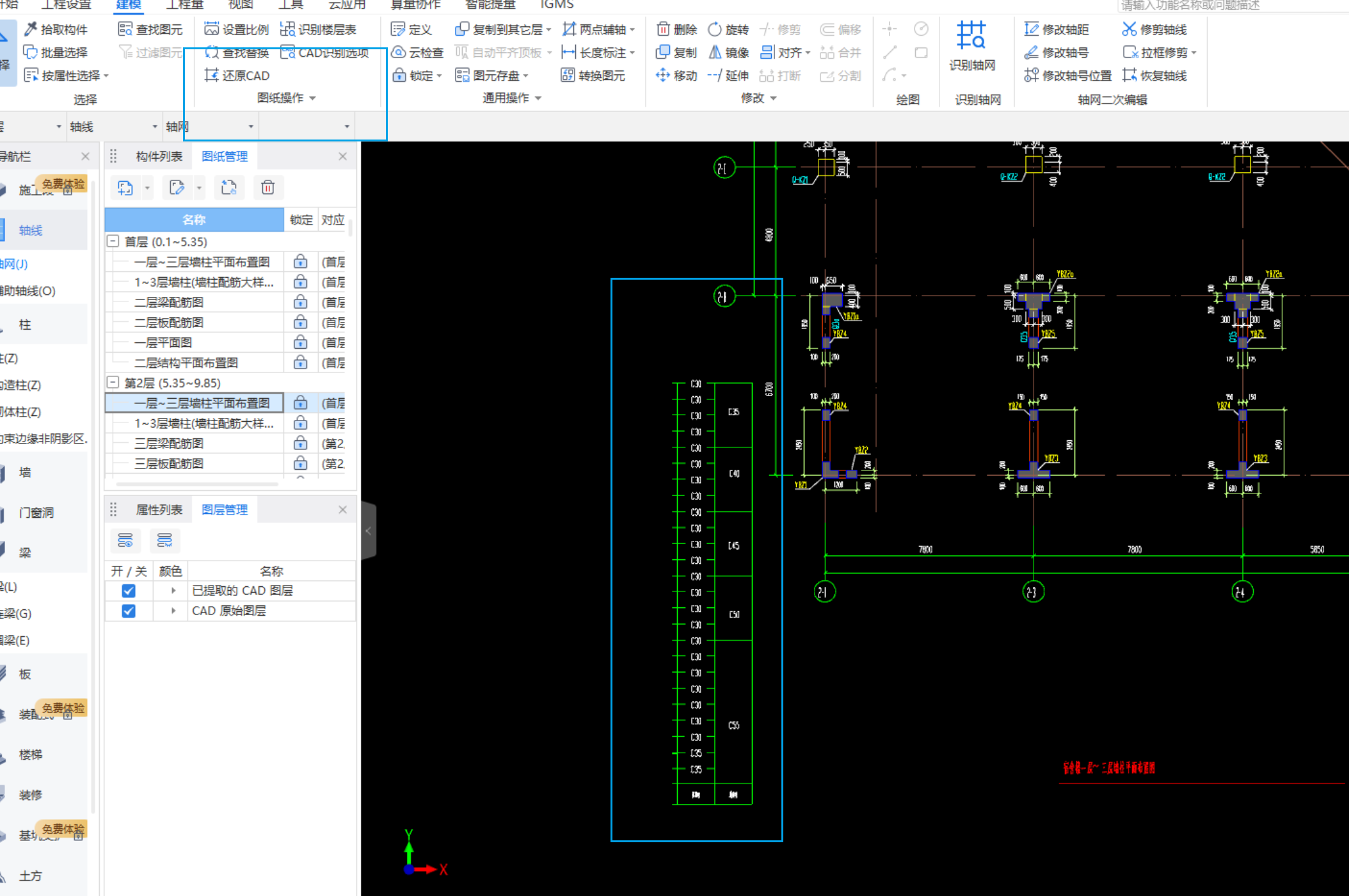Image resolution: width=1349 pixels, height=896 pixels.
Task: Select the 复制 copy tool
Action: pos(676,52)
